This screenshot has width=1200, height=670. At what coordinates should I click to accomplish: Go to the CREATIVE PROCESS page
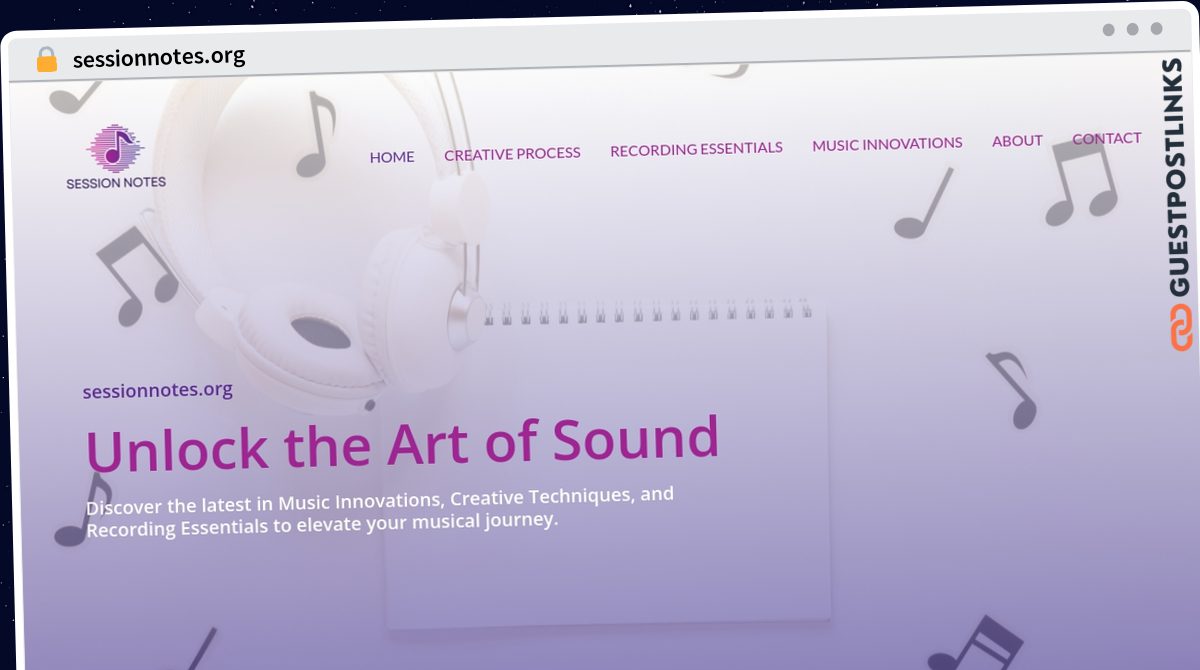pos(512,154)
